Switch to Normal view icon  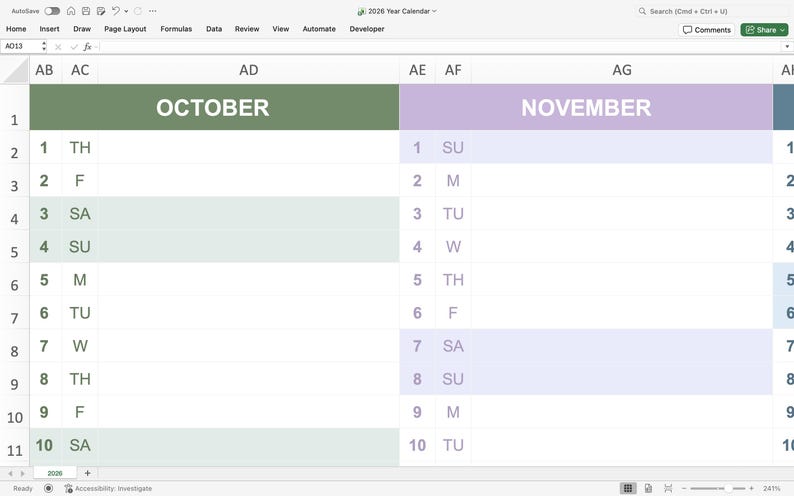[x=628, y=488]
